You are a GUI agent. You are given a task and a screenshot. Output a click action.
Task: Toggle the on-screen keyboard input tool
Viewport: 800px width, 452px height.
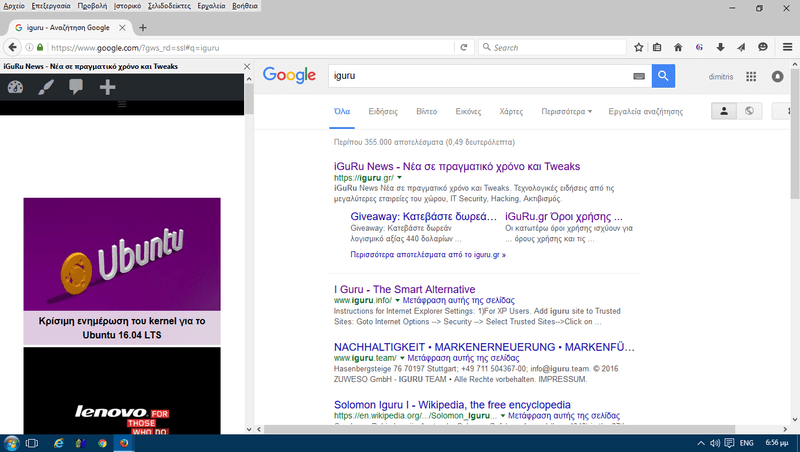[639, 76]
